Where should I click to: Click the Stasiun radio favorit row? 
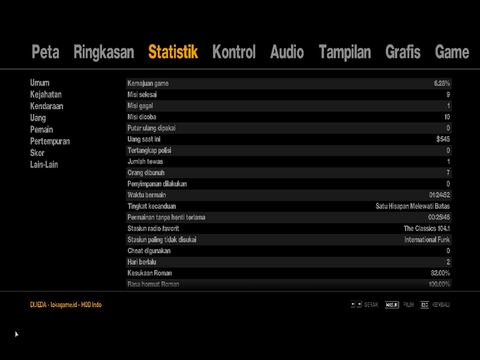click(x=289, y=228)
